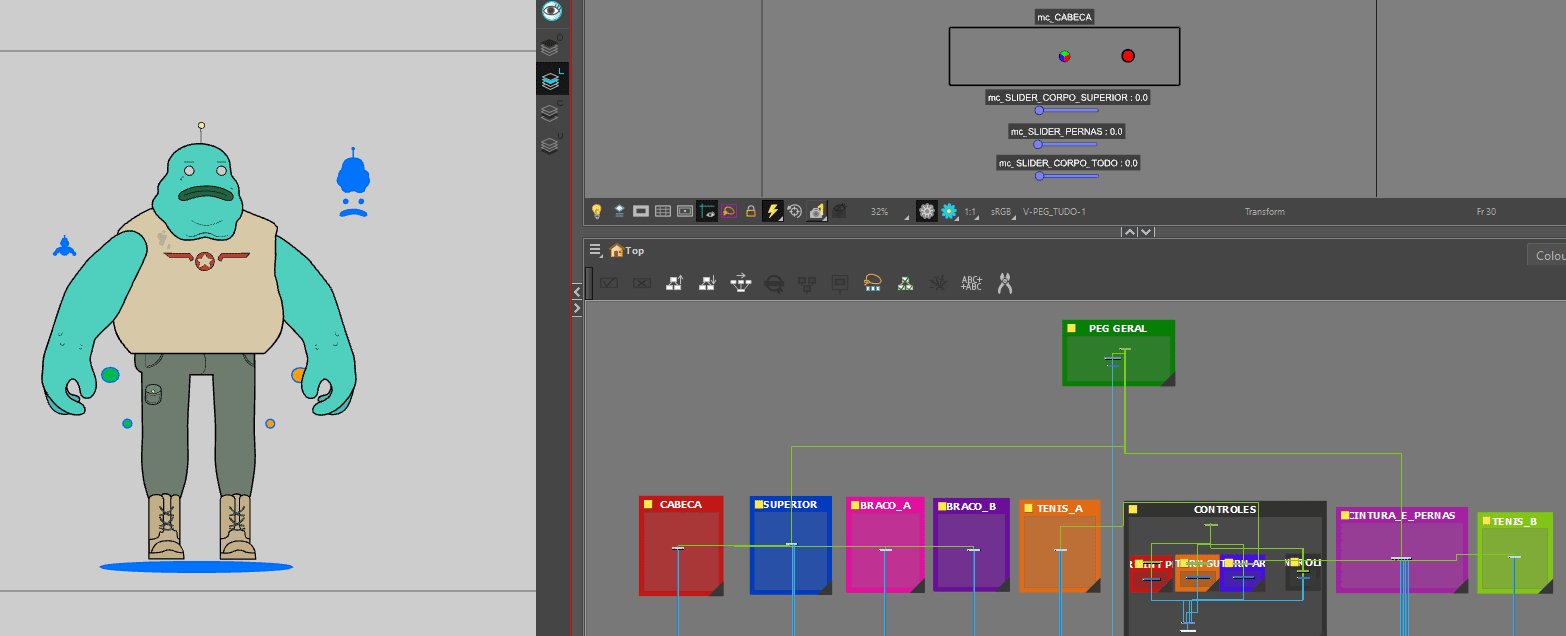Click the Navigate to Parent Group icon
Viewport: 1566px width, 636px height.
[674, 283]
